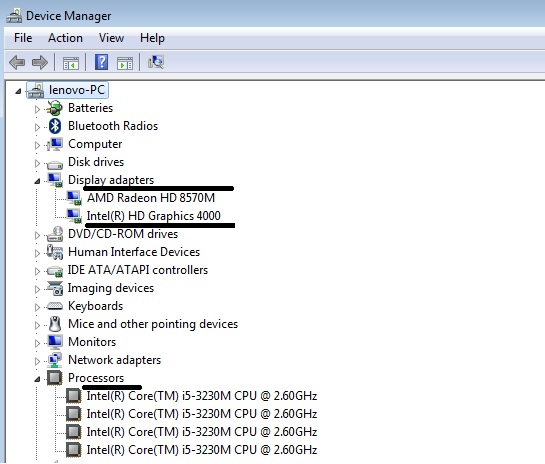Toggle the console tree pane icon
This screenshot has width=545, height=464.
71,63
